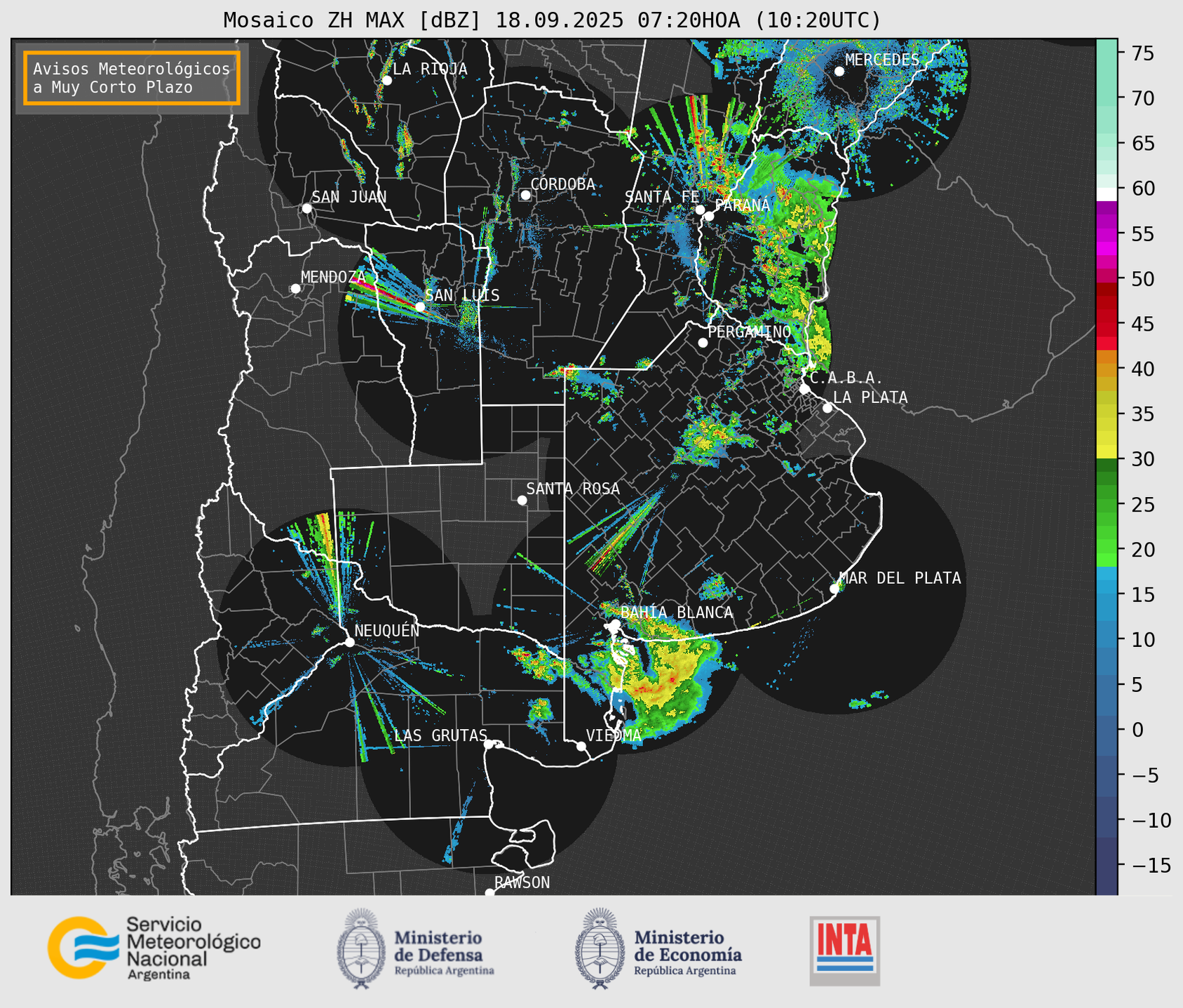Click the INTA logo
Image resolution: width=1183 pixels, height=1008 pixels.
point(845,951)
